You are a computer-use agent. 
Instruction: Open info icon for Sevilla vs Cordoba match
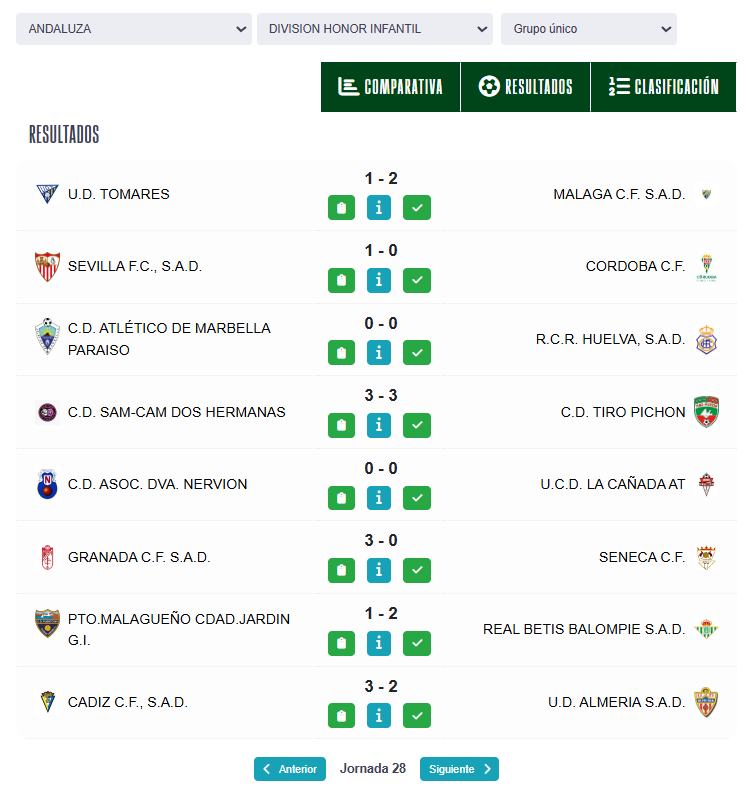[x=379, y=280]
